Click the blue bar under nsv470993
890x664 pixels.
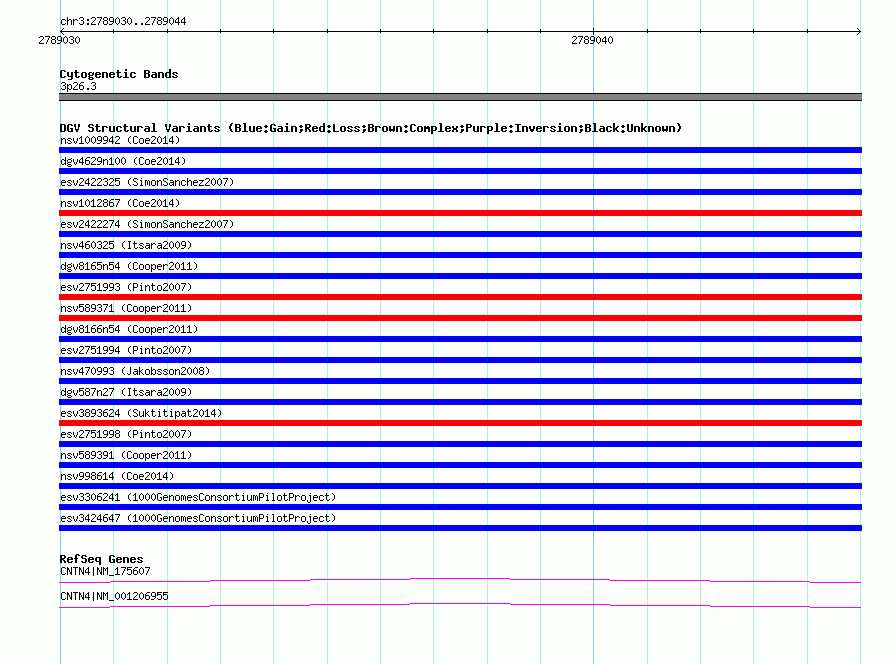(460, 381)
